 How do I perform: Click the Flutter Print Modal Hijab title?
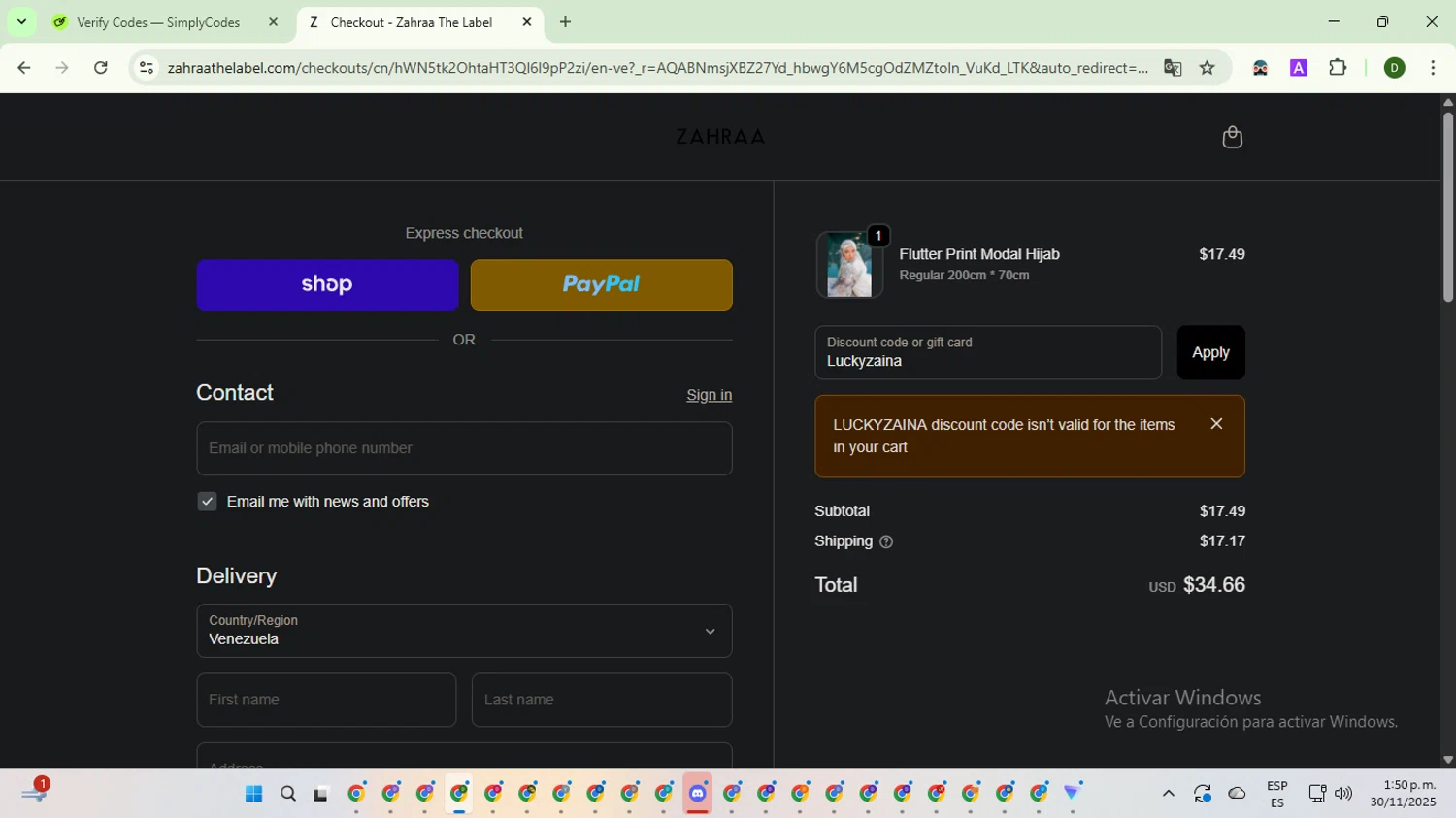(979, 254)
